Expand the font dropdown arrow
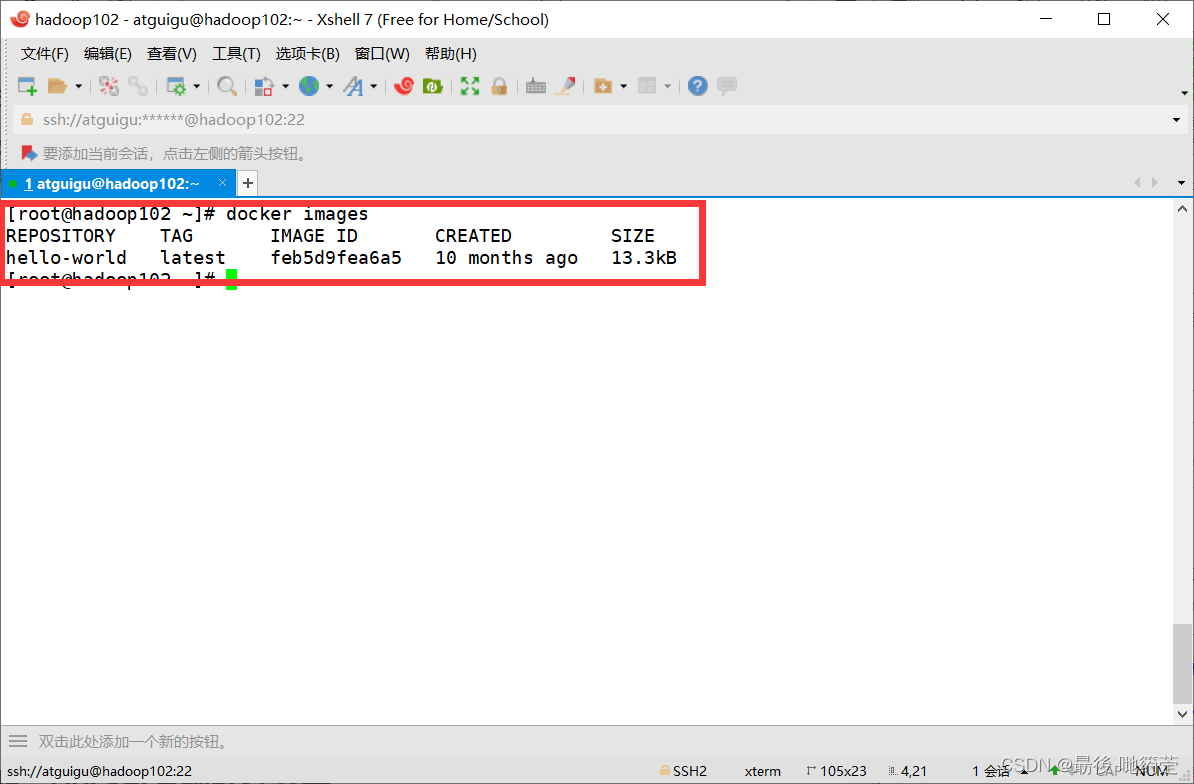1194x784 pixels. (374, 87)
